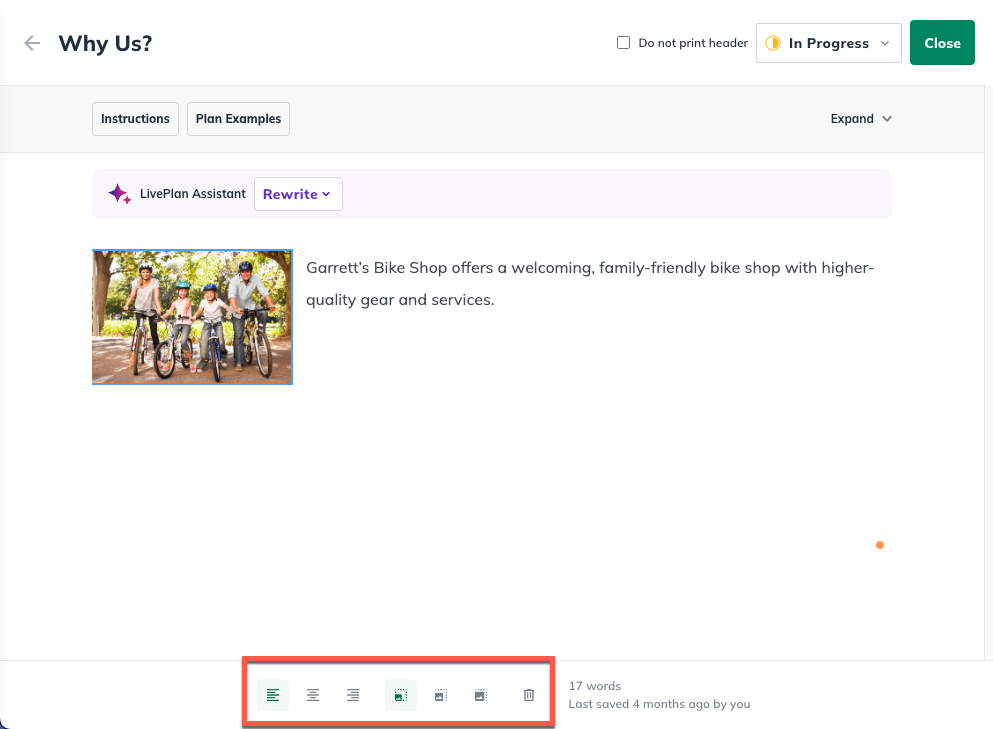Viewport: 993px width, 729px height.
Task: Click the LivePlan Assistant sparkle icon
Action: (120, 193)
